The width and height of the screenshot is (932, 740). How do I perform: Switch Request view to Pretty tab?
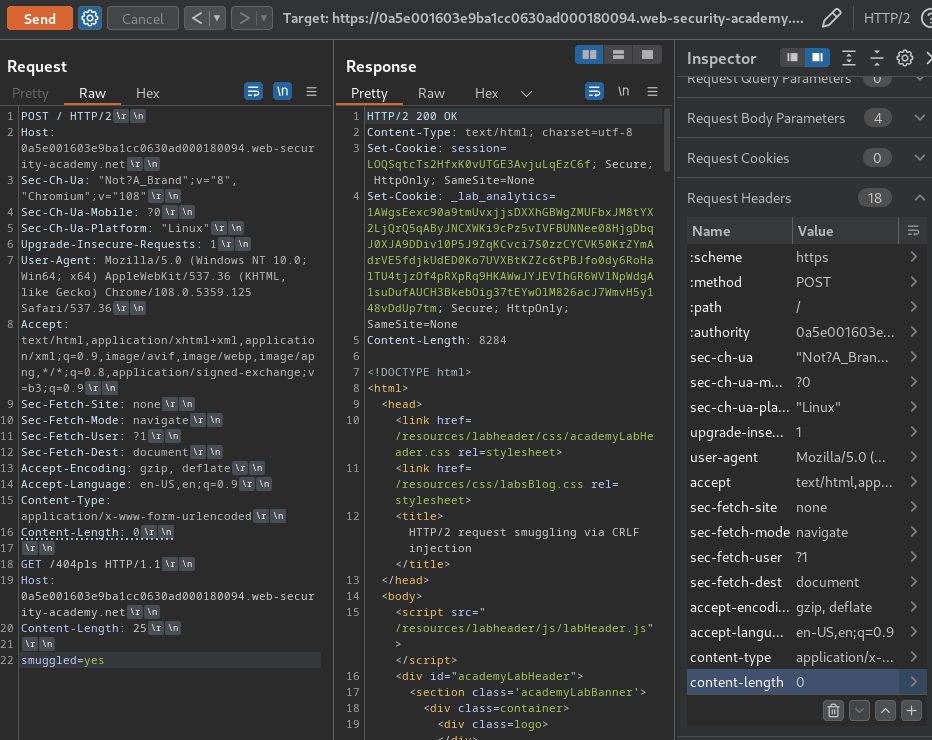pyautogui.click(x=30, y=93)
